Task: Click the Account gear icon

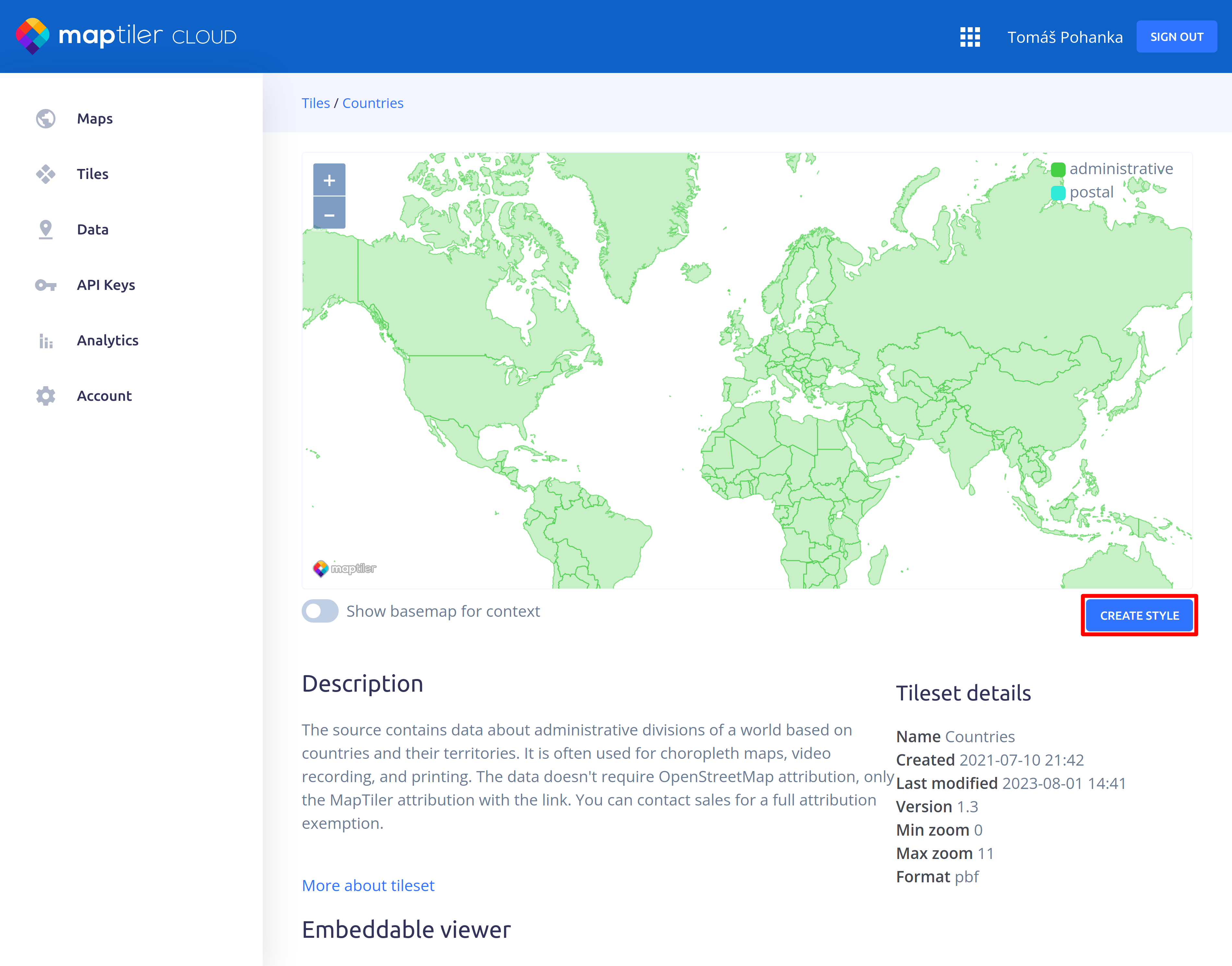Action: [45, 396]
